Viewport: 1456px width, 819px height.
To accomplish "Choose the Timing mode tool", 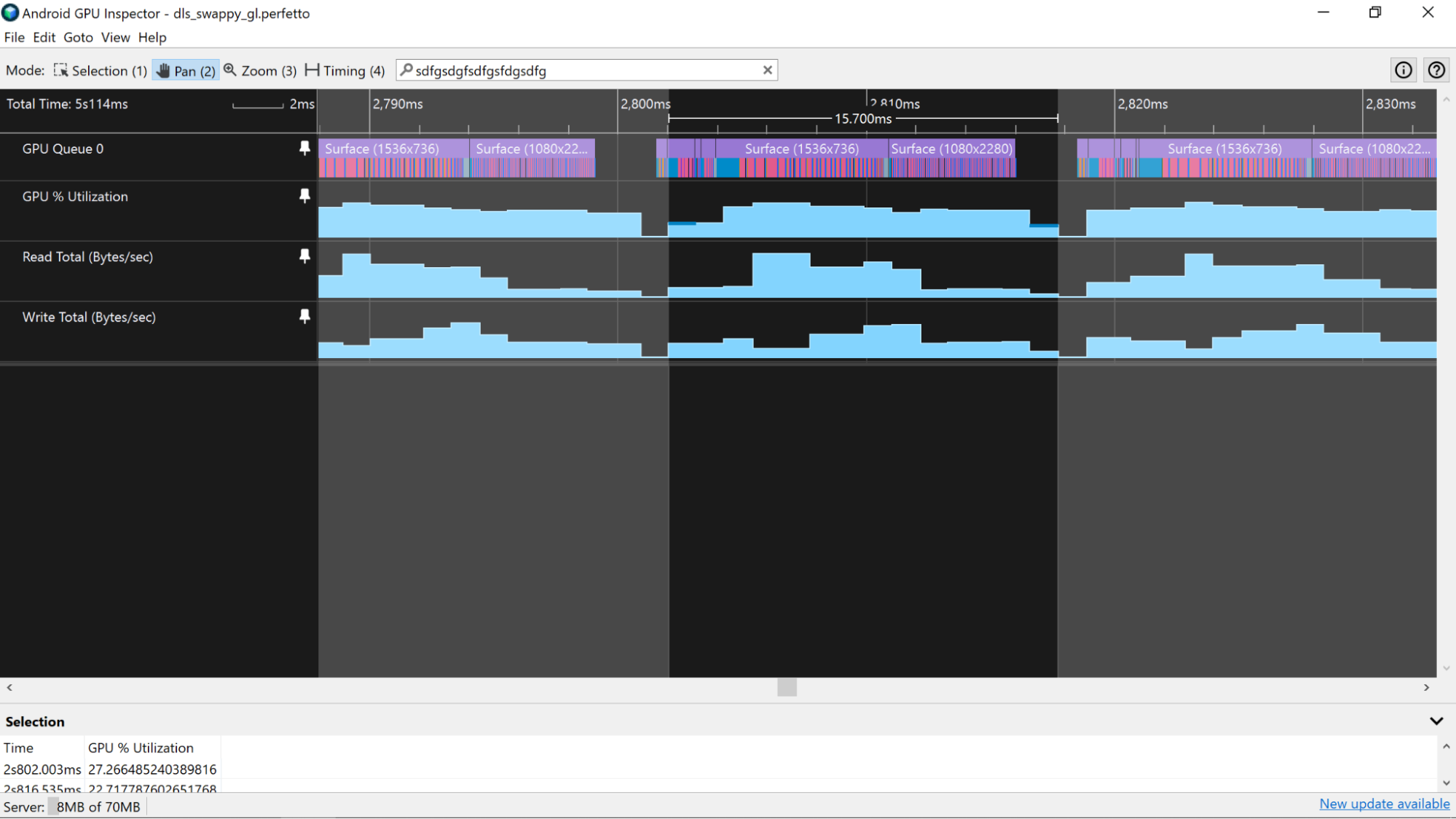I will pos(345,71).
